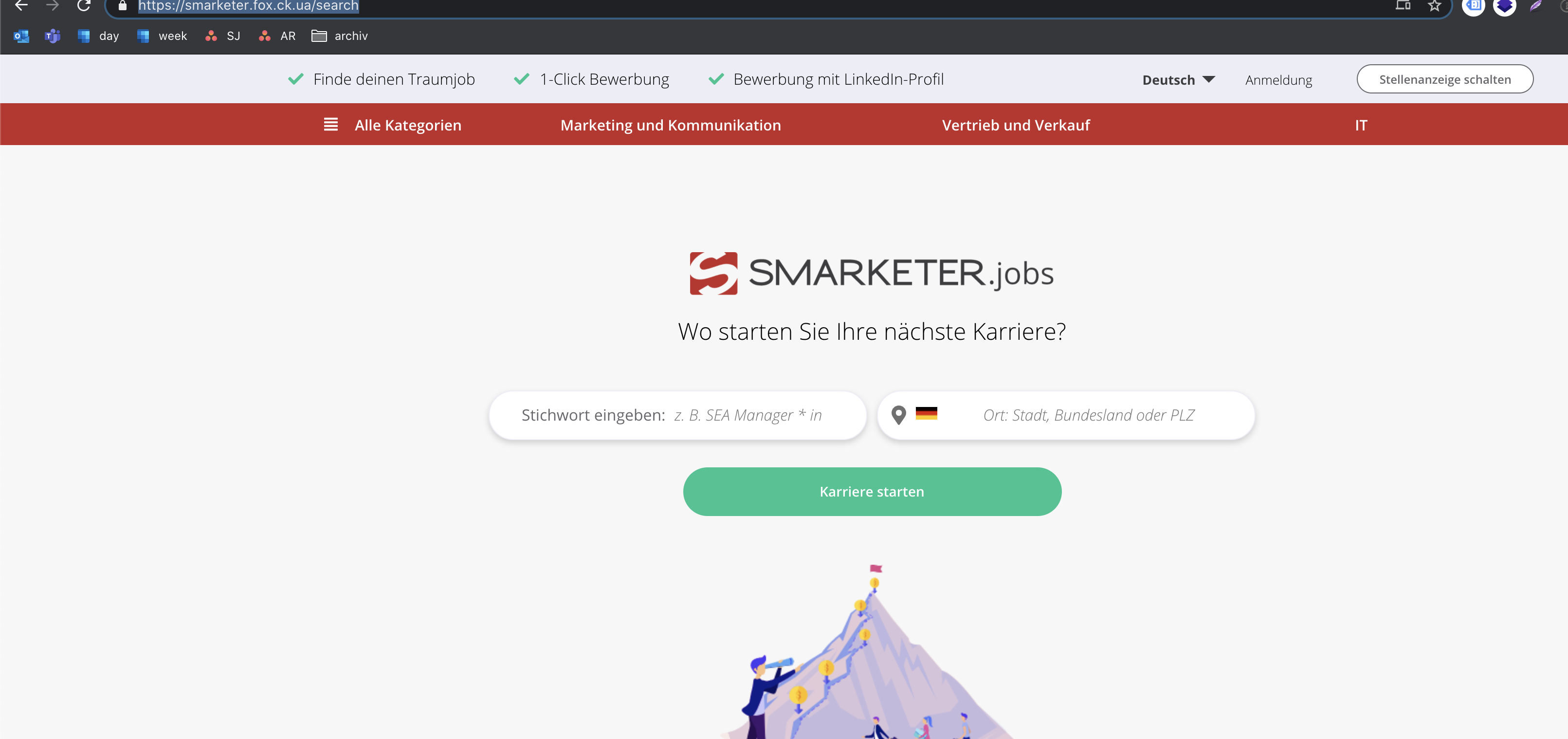
Task: Go back using the browser back arrow
Action: click(x=21, y=5)
